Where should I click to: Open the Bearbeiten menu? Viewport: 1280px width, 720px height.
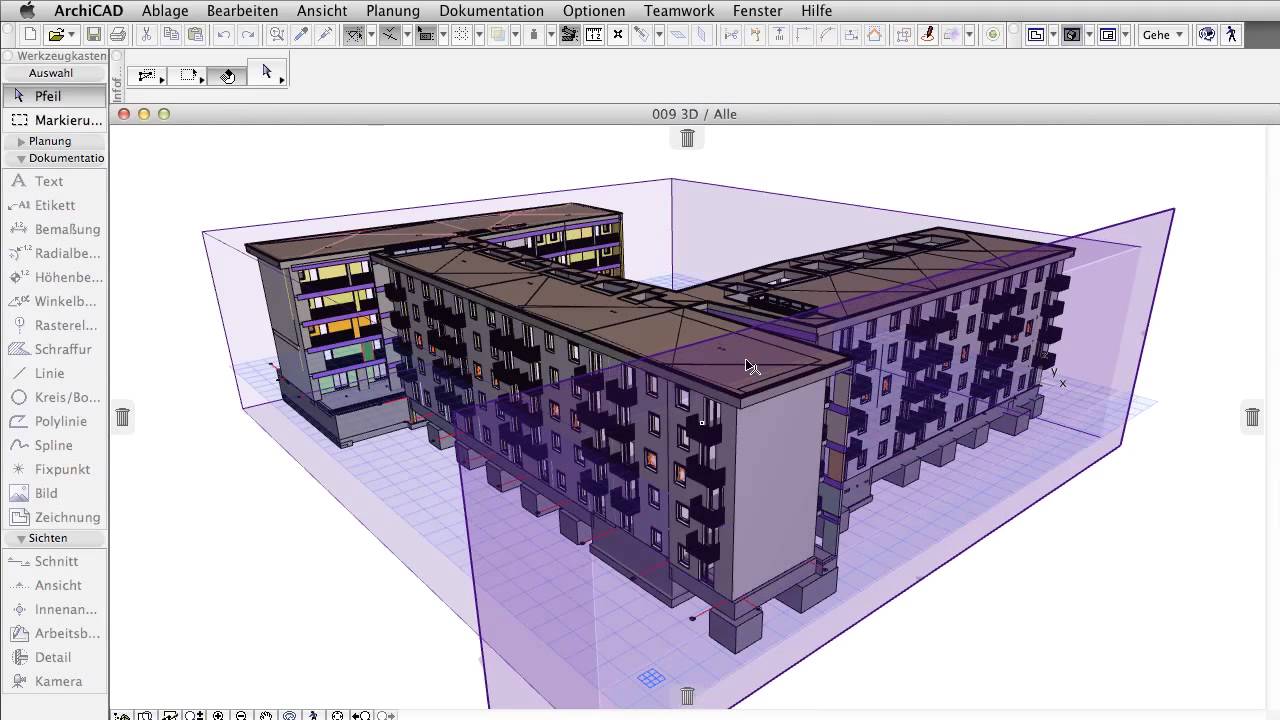pyautogui.click(x=242, y=11)
